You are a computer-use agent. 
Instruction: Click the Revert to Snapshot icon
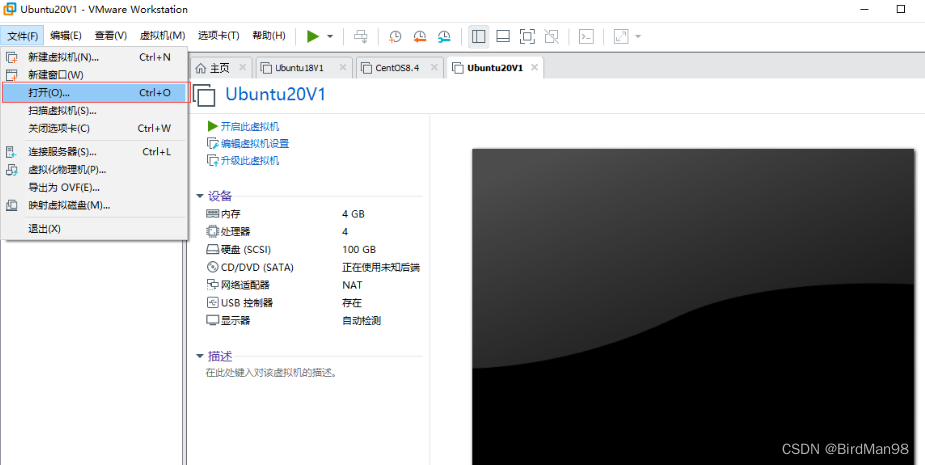pyautogui.click(x=419, y=37)
